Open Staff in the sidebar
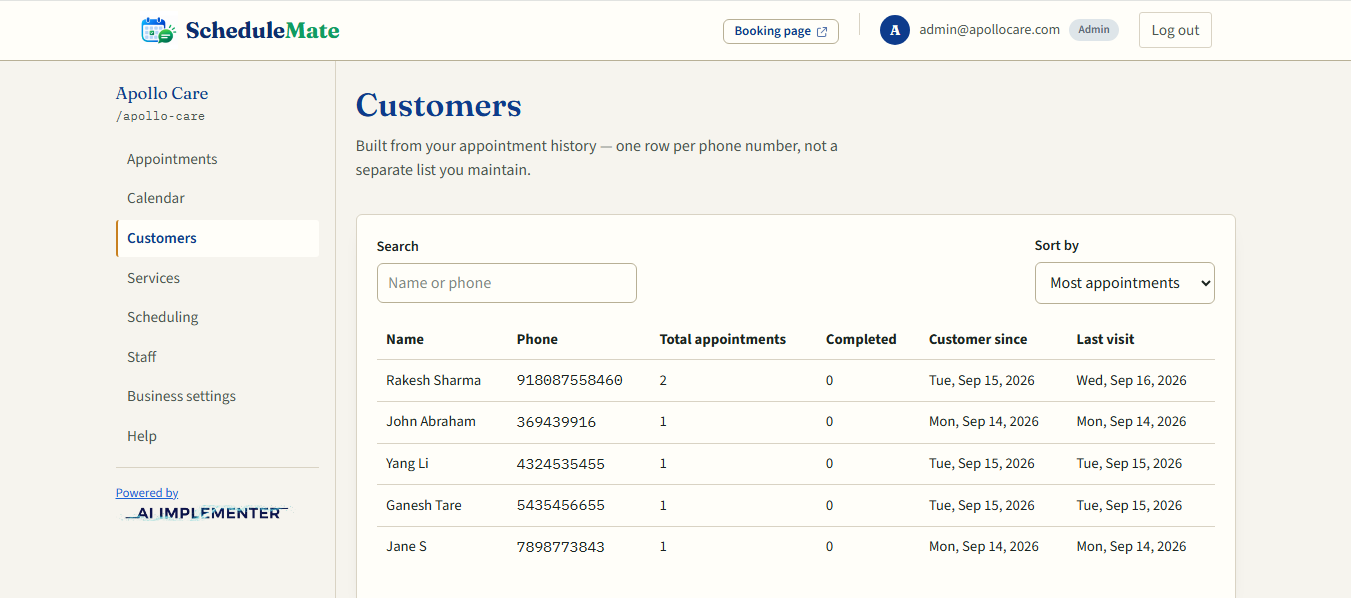The image size is (1351, 598). pos(217,357)
